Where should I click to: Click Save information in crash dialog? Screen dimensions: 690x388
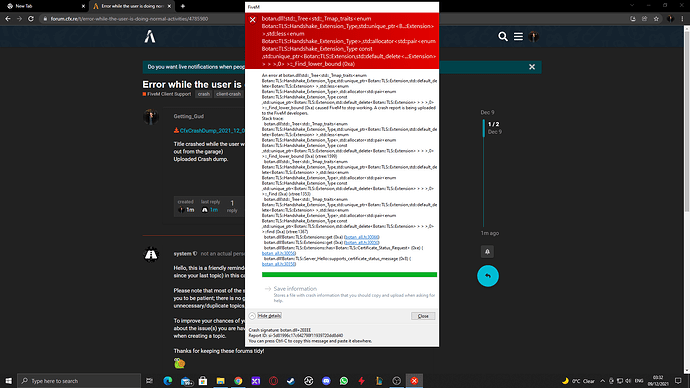(x=295, y=289)
